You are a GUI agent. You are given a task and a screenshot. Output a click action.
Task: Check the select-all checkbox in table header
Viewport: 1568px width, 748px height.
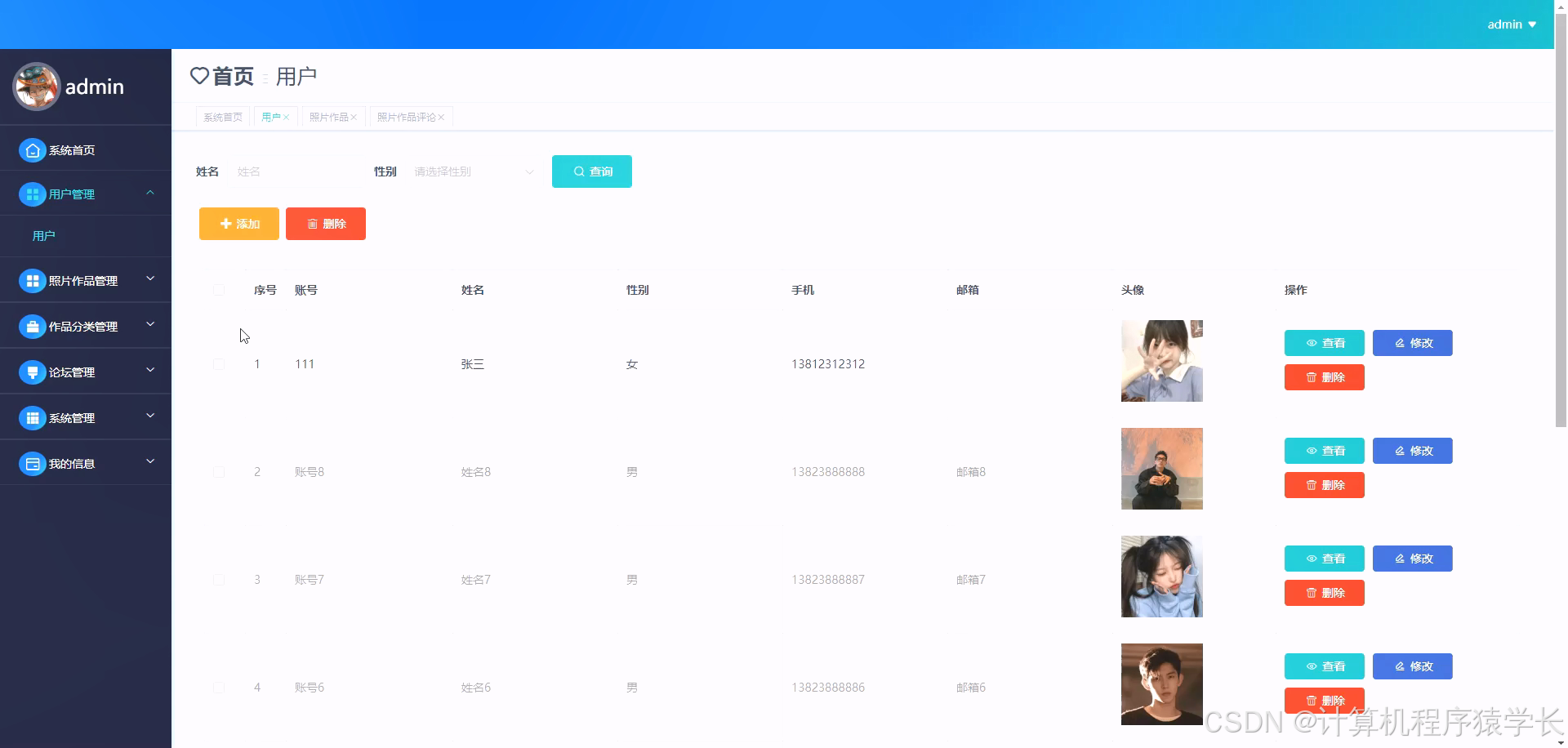(219, 290)
